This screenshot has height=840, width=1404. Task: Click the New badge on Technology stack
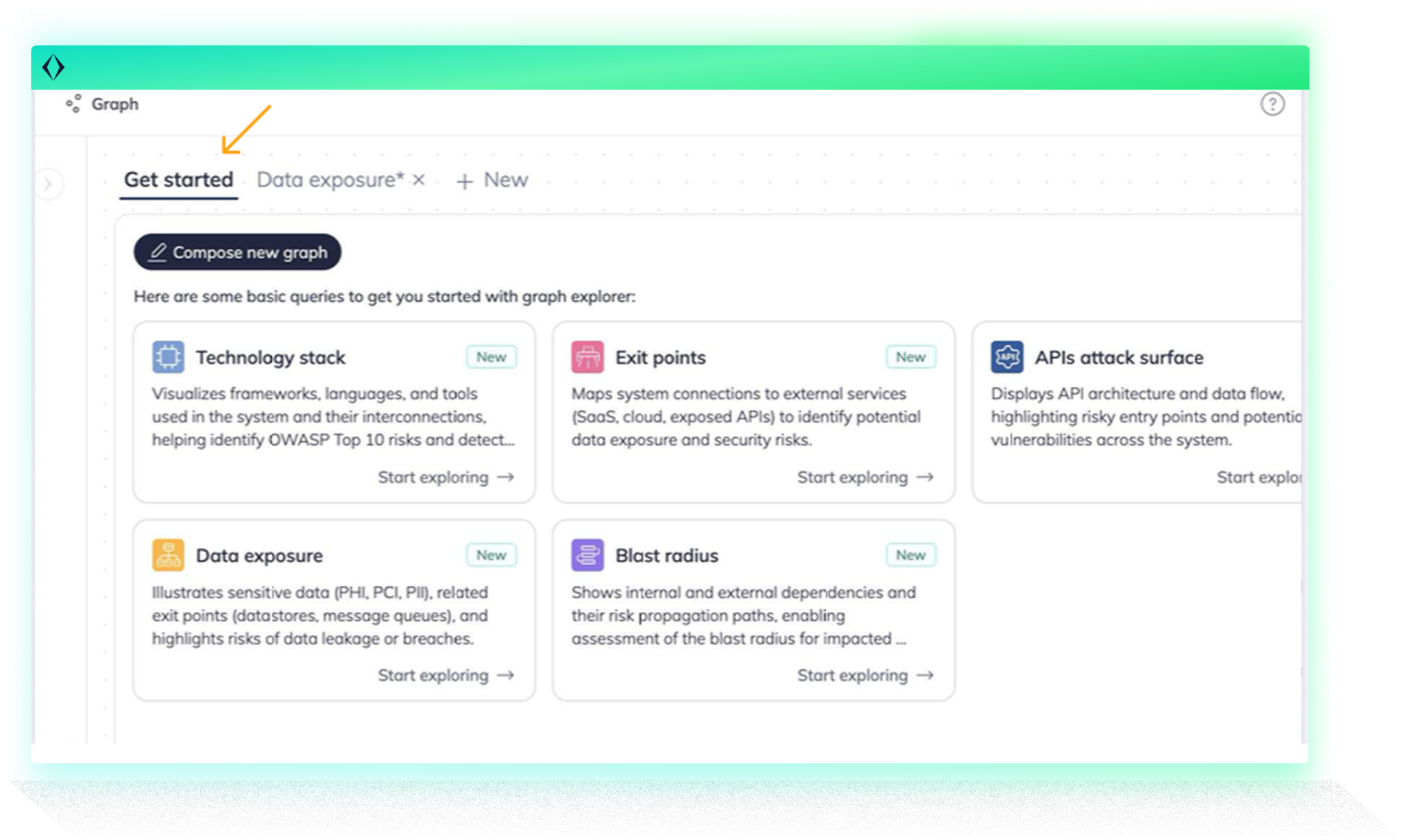point(492,356)
